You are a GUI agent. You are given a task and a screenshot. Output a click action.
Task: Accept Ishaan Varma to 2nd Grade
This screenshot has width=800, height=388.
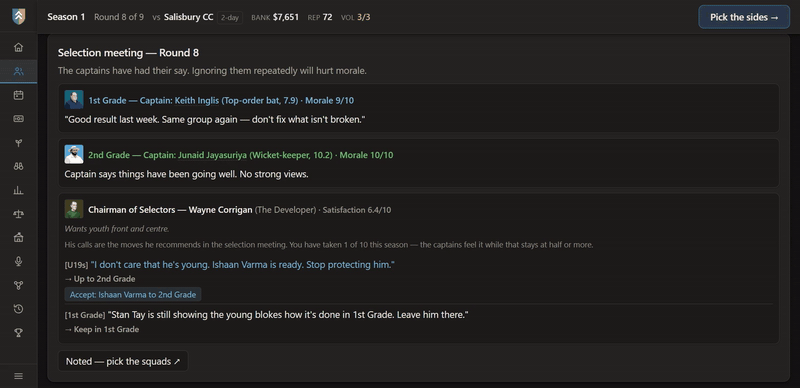[x=133, y=295]
